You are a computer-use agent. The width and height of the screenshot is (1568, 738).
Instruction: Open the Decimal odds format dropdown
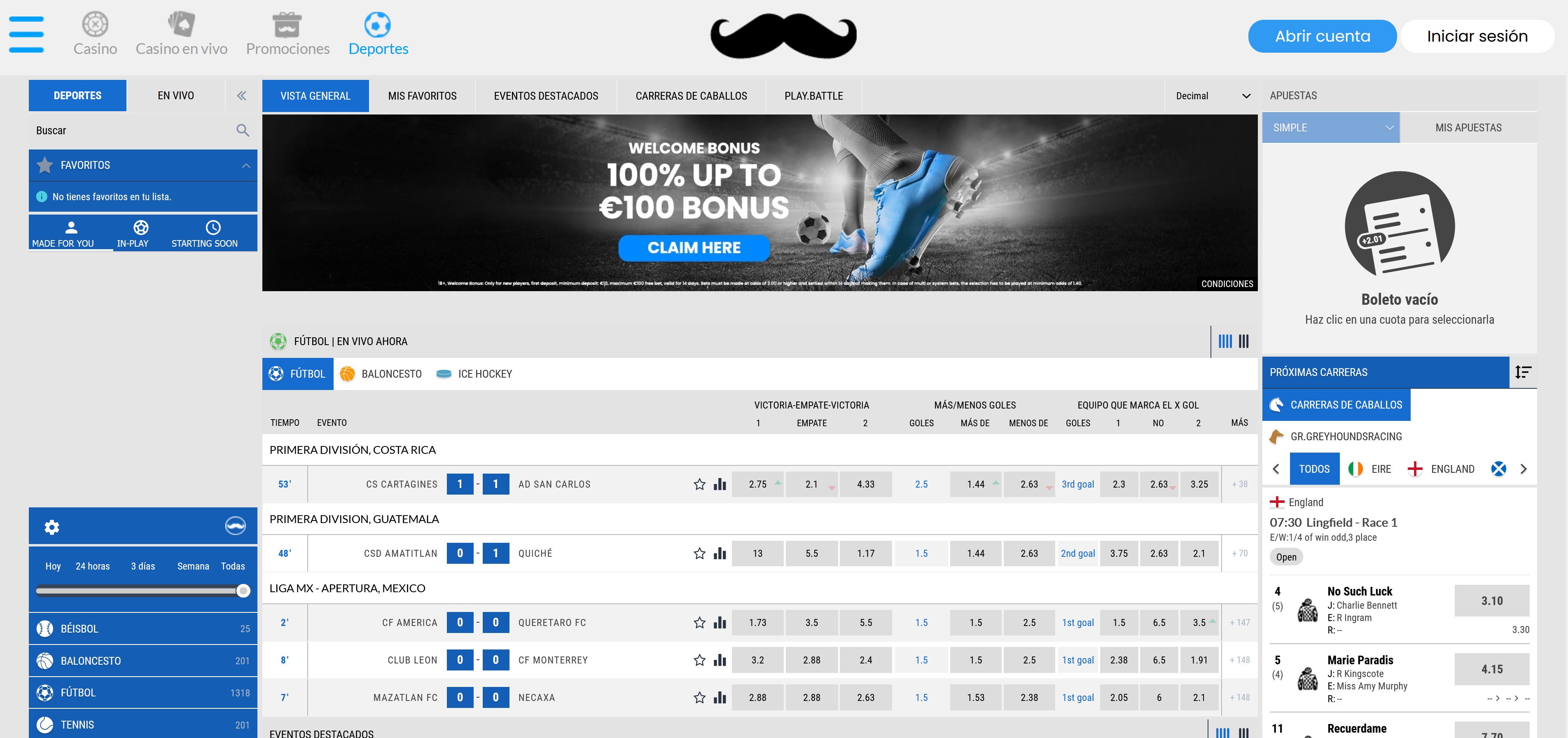(1212, 96)
